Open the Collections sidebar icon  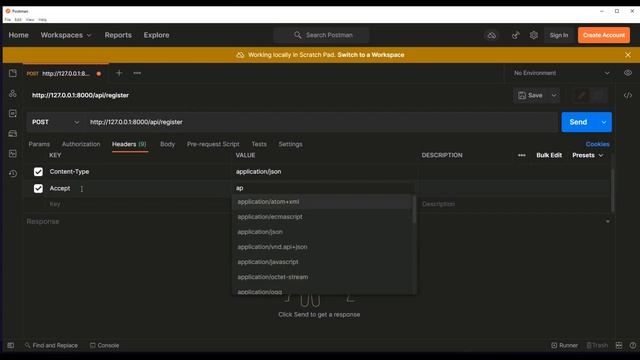pyautogui.click(x=13, y=73)
